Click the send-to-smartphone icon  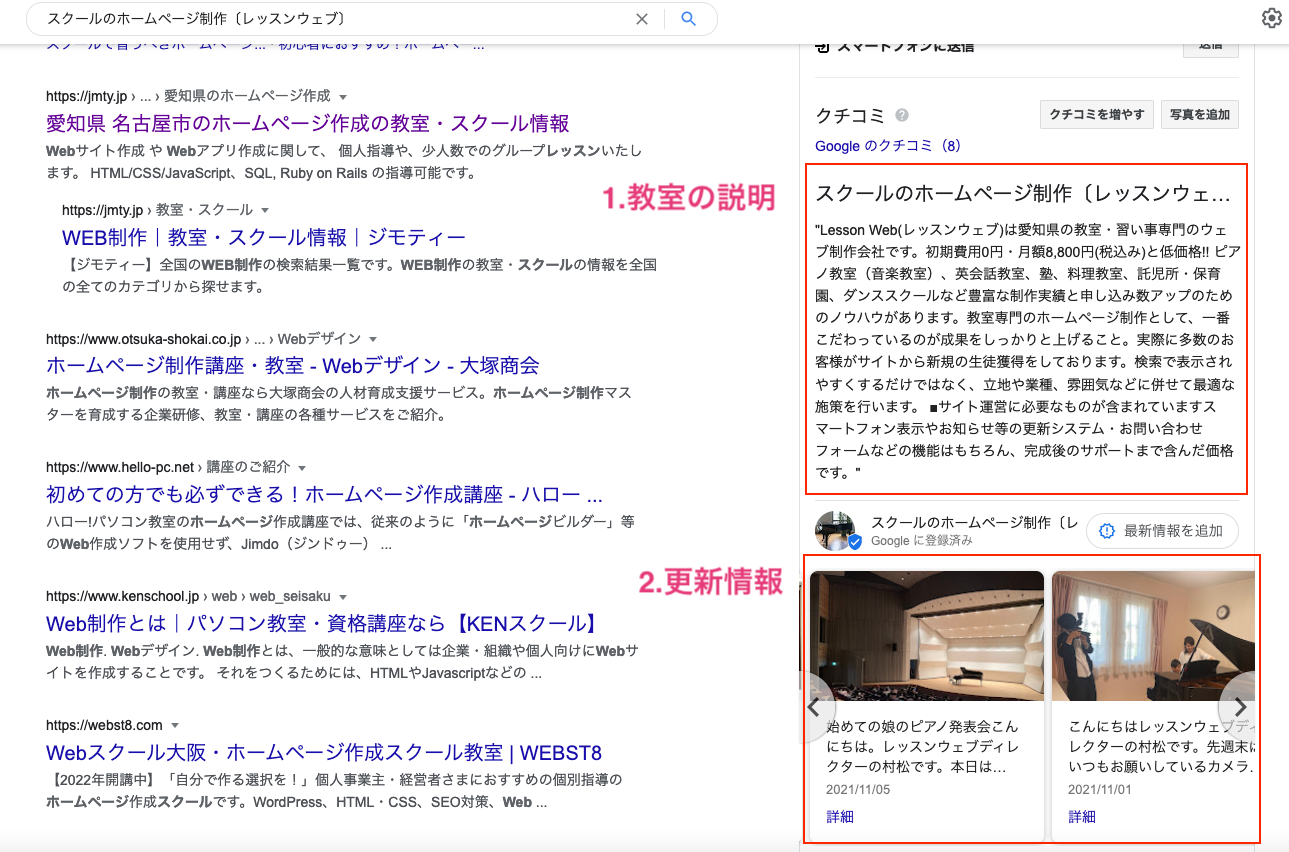pos(823,46)
